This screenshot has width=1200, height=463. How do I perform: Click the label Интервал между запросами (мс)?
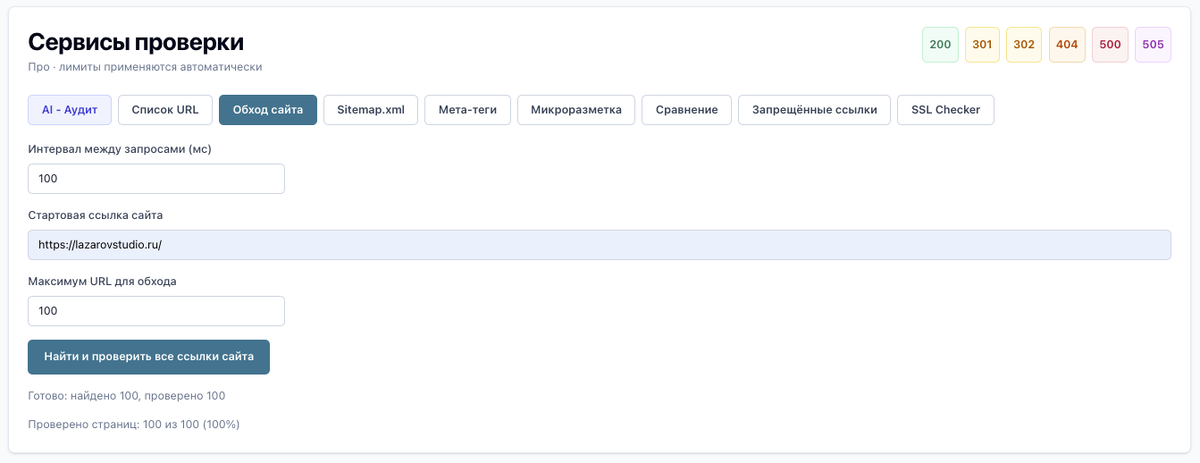120,149
